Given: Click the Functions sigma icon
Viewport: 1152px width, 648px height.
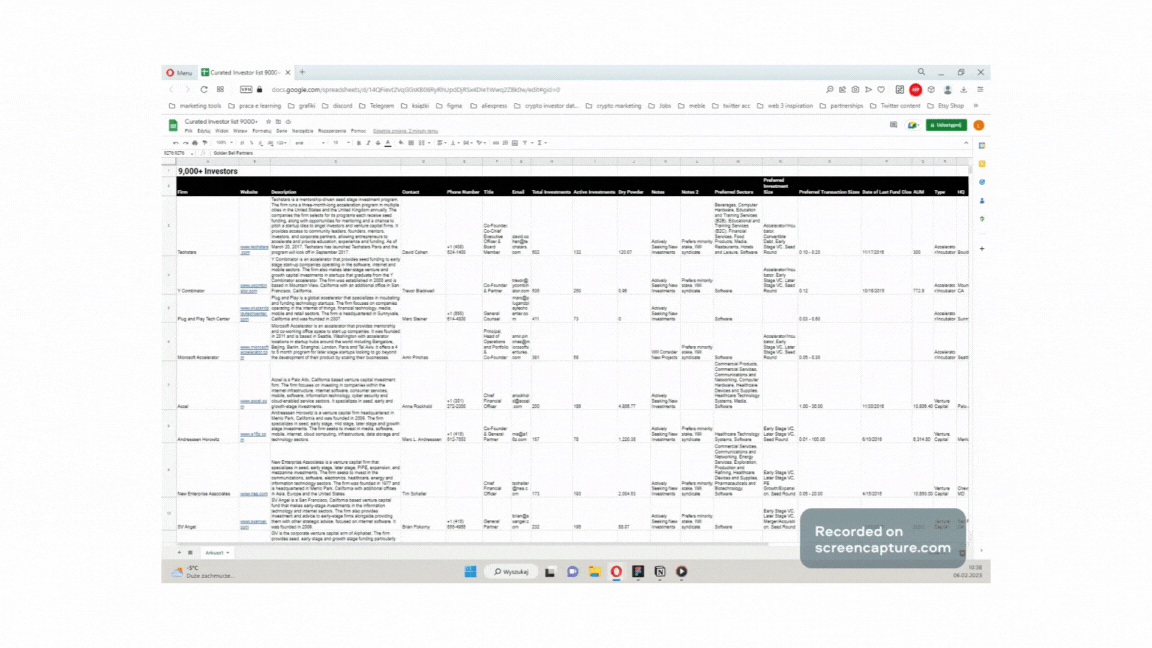Looking at the screenshot, I should tap(540, 143).
